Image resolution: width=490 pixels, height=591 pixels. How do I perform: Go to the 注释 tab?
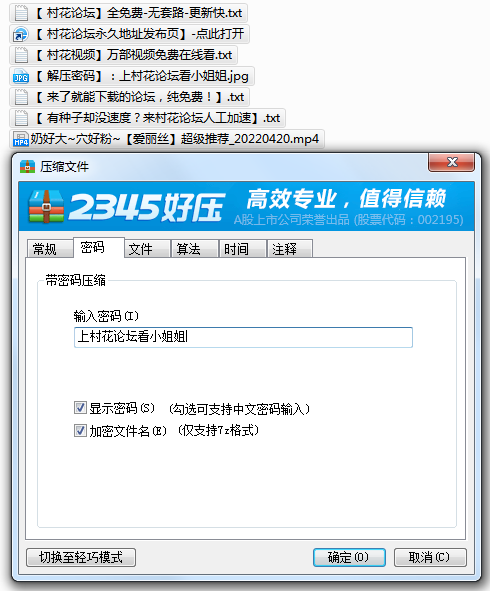290,249
